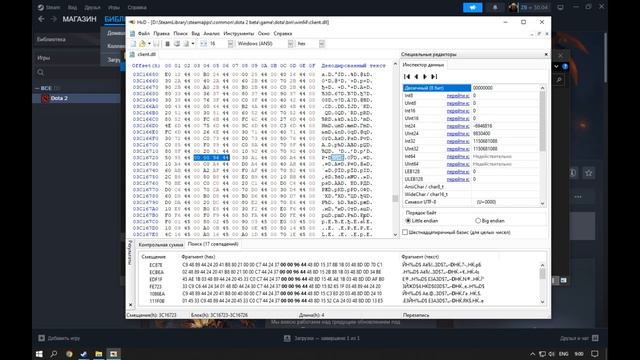Open the Правка menu in HxD
Image resolution: width=640 pixels, height=360 pixels.
[162, 33]
